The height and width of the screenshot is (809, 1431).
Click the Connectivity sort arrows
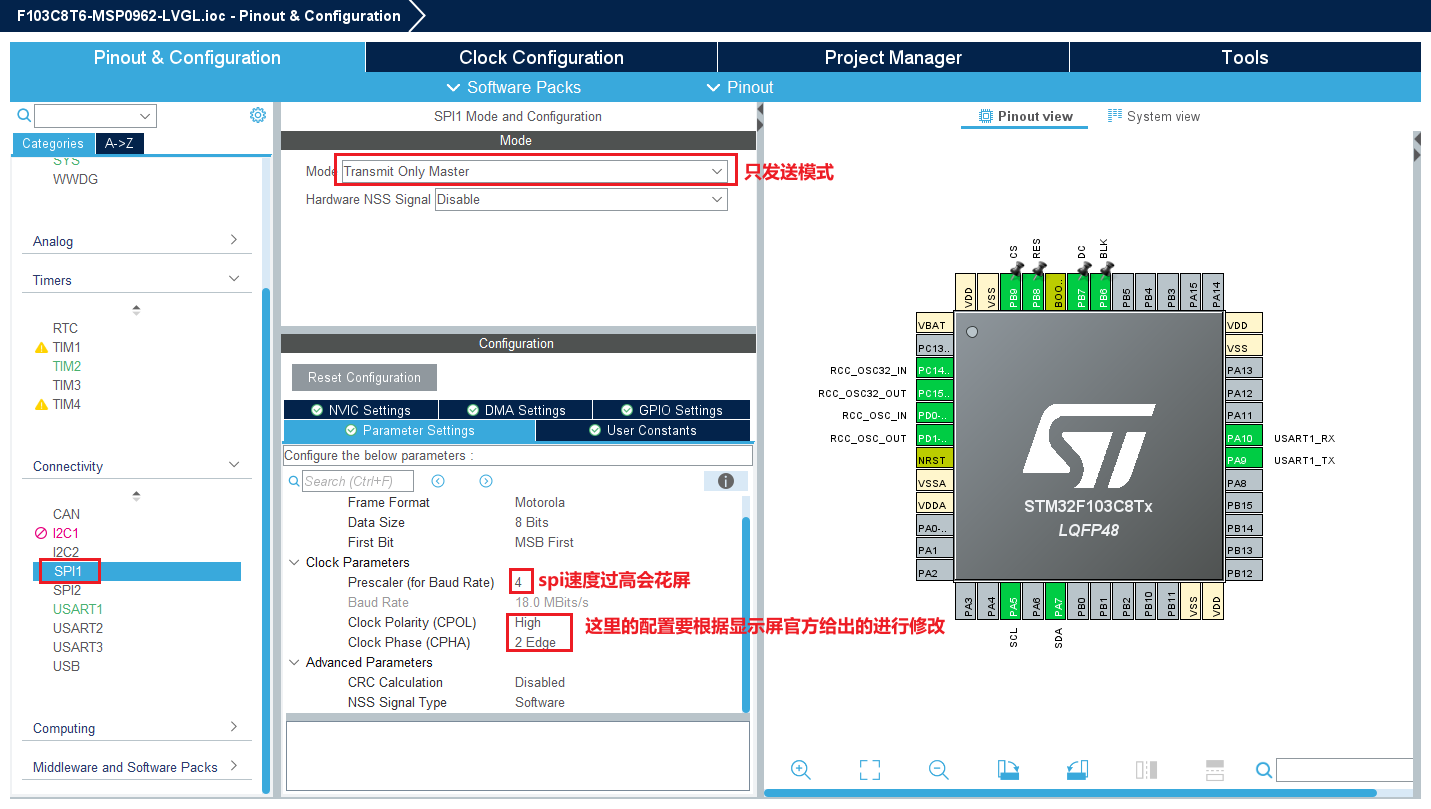(137, 496)
